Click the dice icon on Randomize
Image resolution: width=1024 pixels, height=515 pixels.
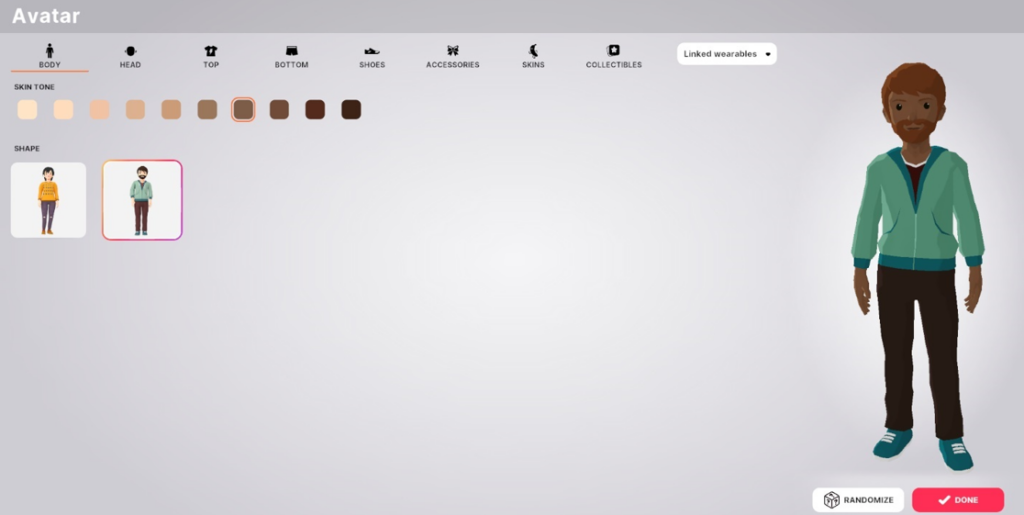point(831,500)
